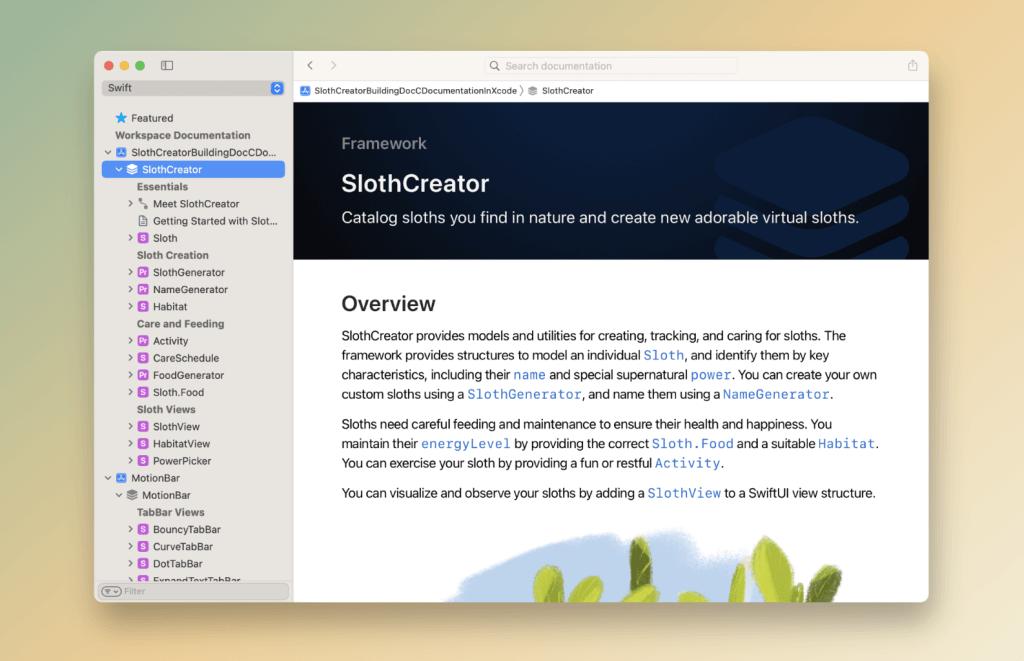Click the filter options icon
The width and height of the screenshot is (1024, 661).
point(110,591)
